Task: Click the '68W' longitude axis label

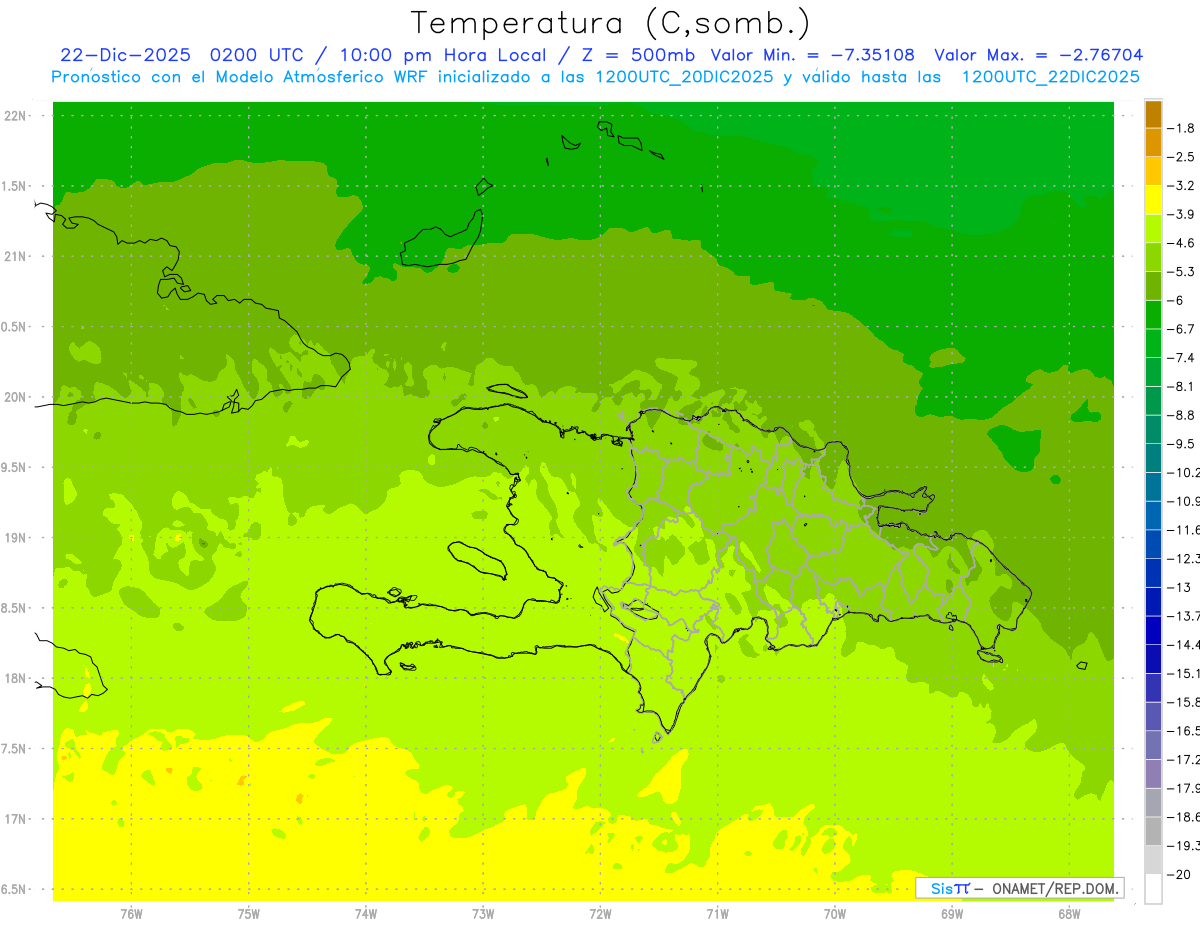Action: 1068,914
